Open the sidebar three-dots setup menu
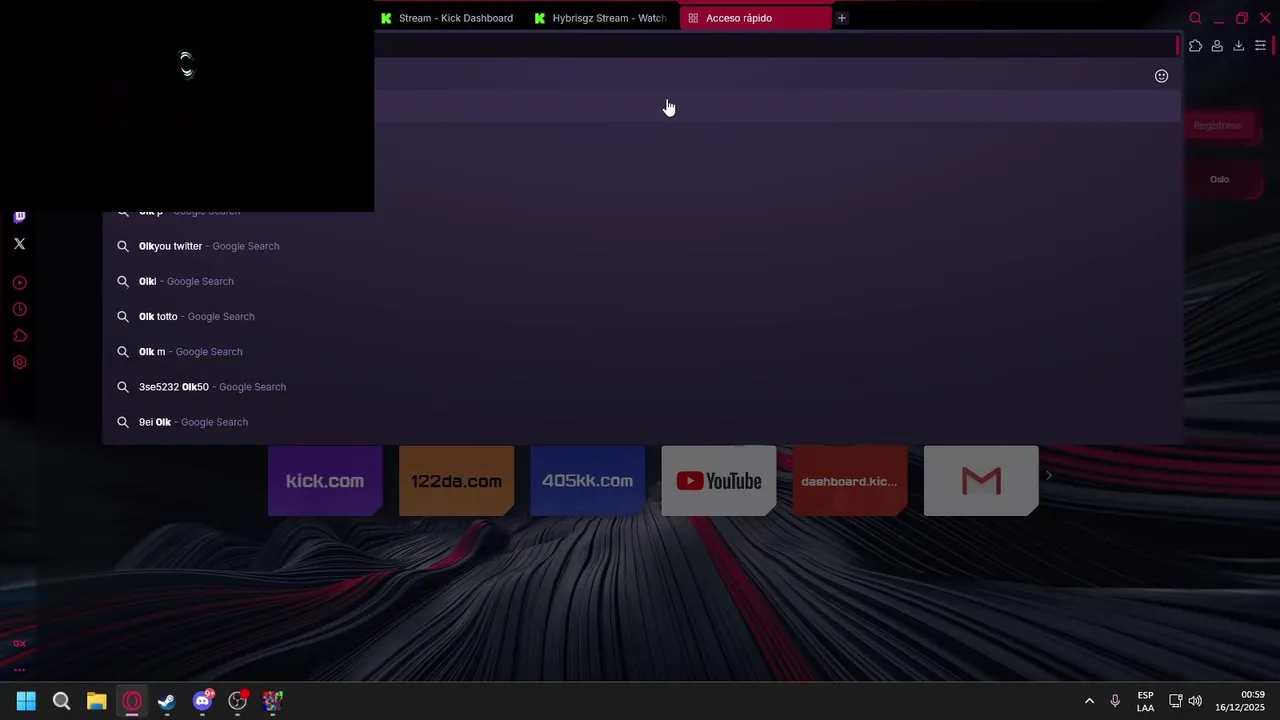 (19, 670)
